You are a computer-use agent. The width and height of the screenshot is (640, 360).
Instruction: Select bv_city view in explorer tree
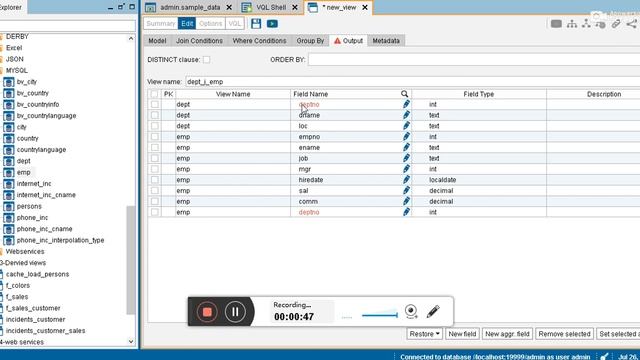coord(27,82)
